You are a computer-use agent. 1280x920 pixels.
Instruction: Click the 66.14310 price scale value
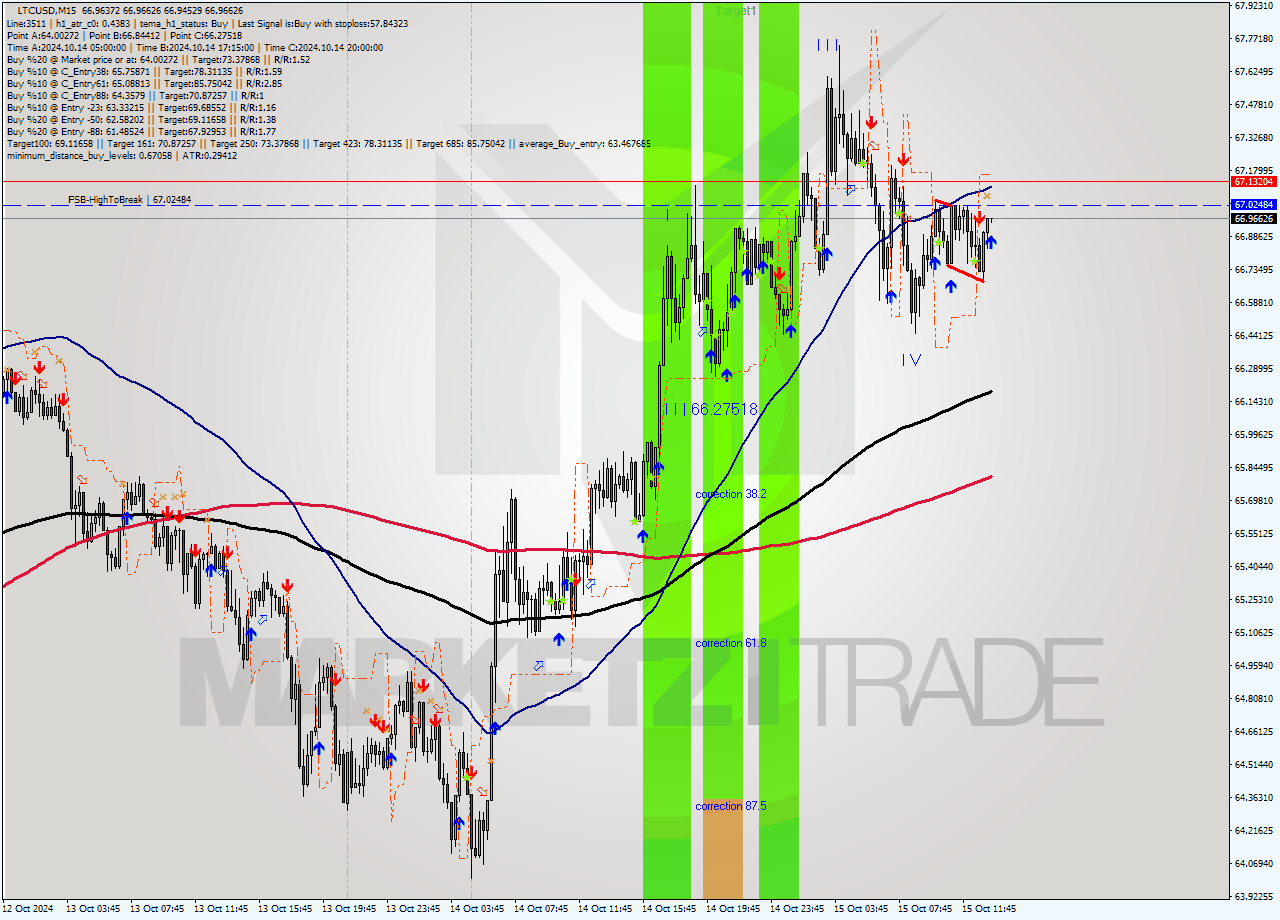coord(1254,402)
